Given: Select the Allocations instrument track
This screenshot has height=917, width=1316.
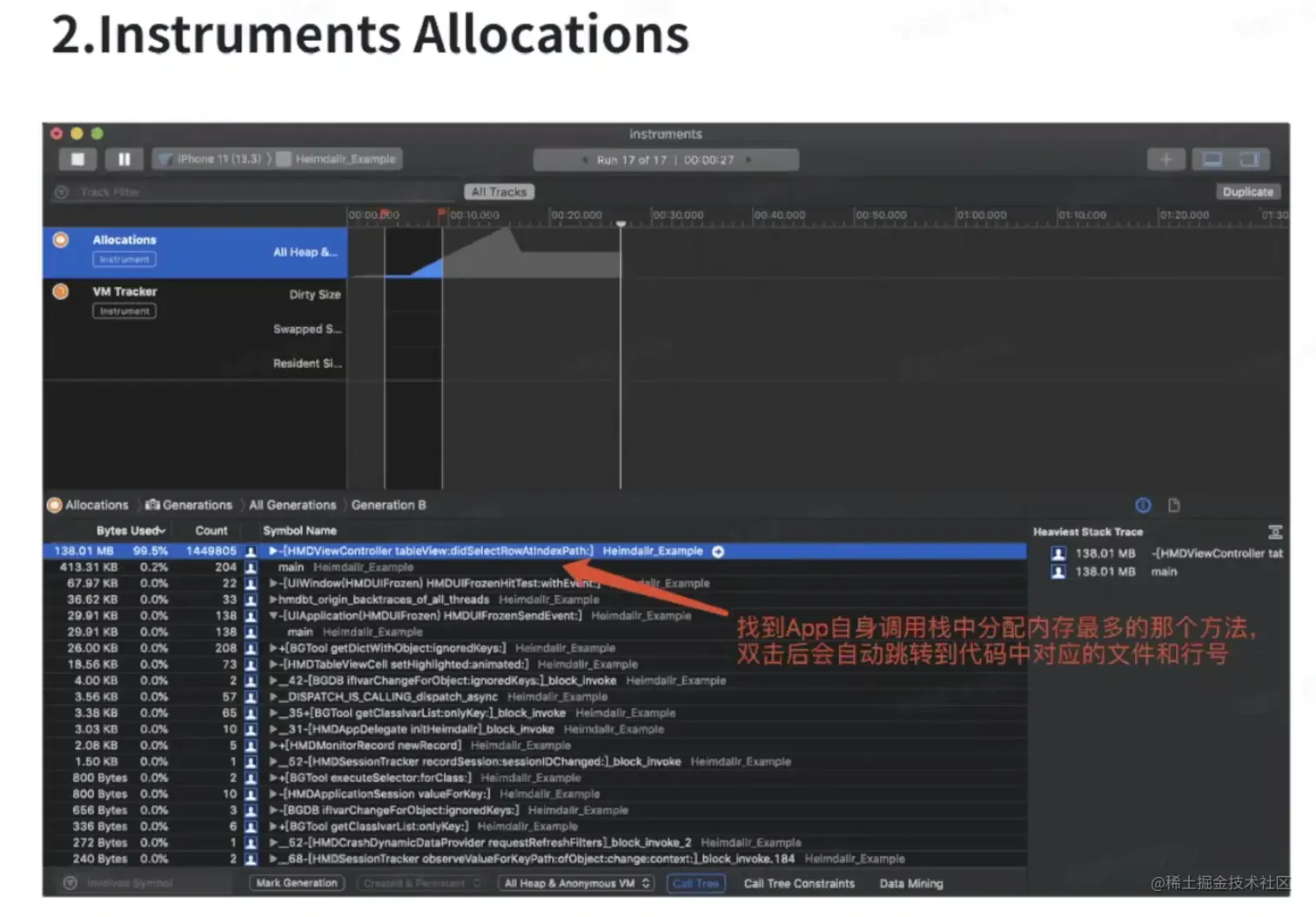Looking at the screenshot, I should (195, 252).
